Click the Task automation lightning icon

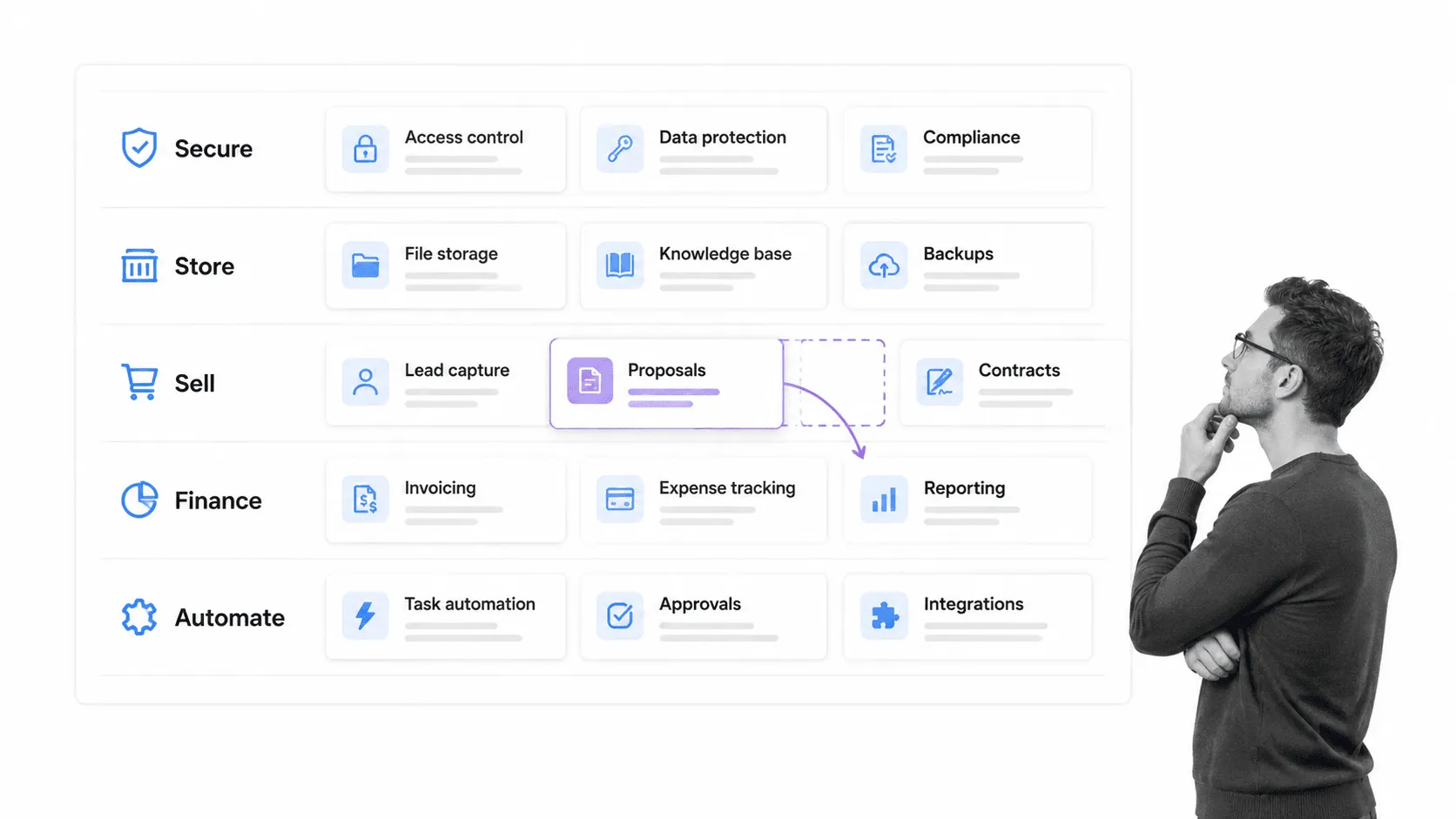(366, 616)
